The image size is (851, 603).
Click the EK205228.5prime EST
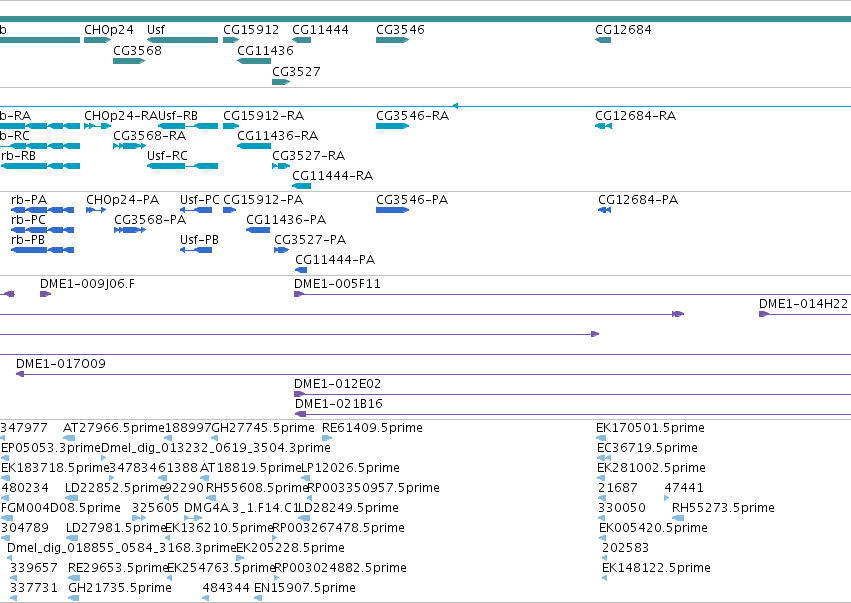pos(240,558)
